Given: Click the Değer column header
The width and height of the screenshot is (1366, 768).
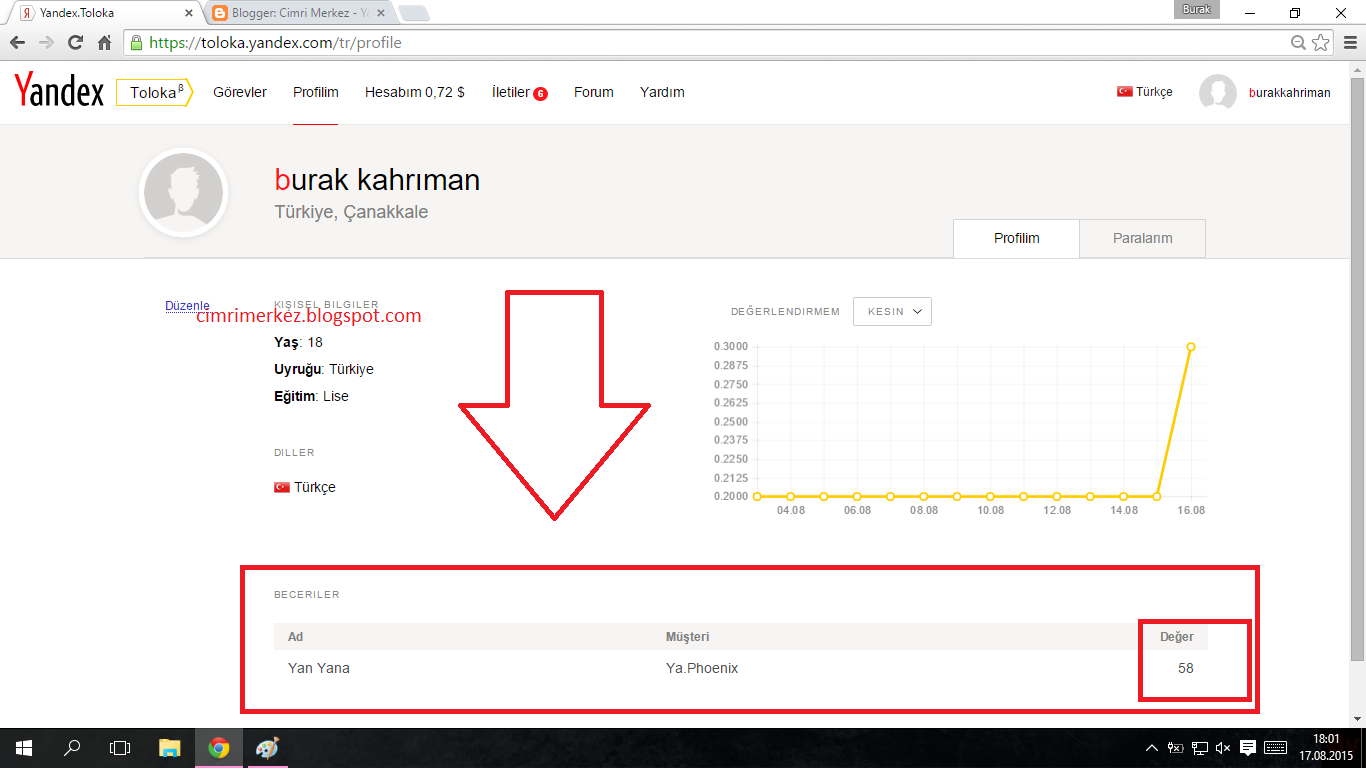Looking at the screenshot, I should click(x=1177, y=637).
